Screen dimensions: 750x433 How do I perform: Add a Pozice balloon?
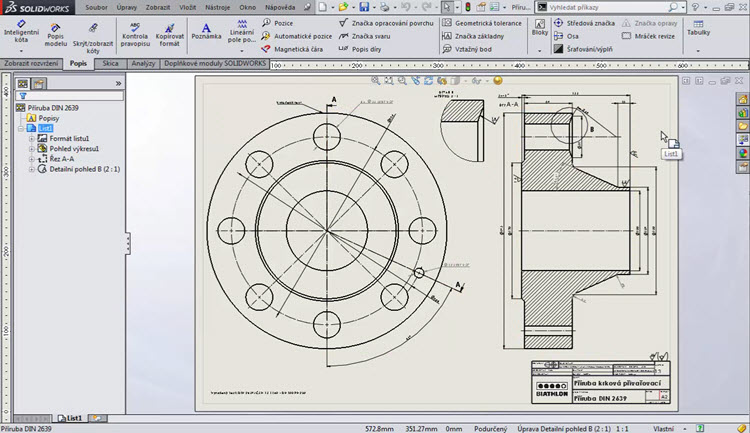pyautogui.click(x=277, y=23)
